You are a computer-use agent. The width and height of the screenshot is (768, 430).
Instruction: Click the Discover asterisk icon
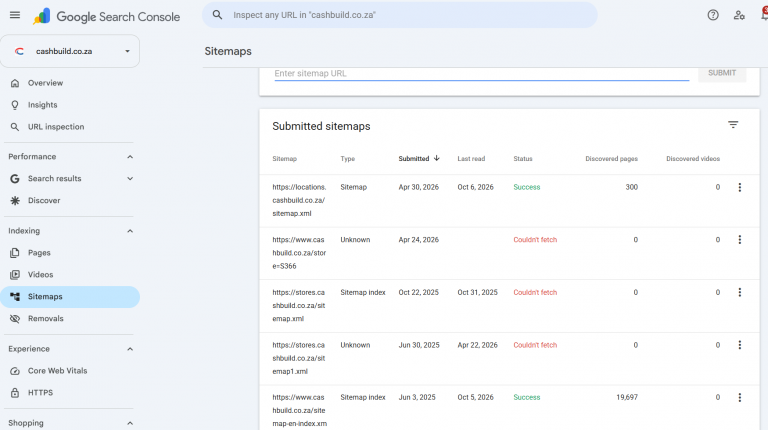15,200
